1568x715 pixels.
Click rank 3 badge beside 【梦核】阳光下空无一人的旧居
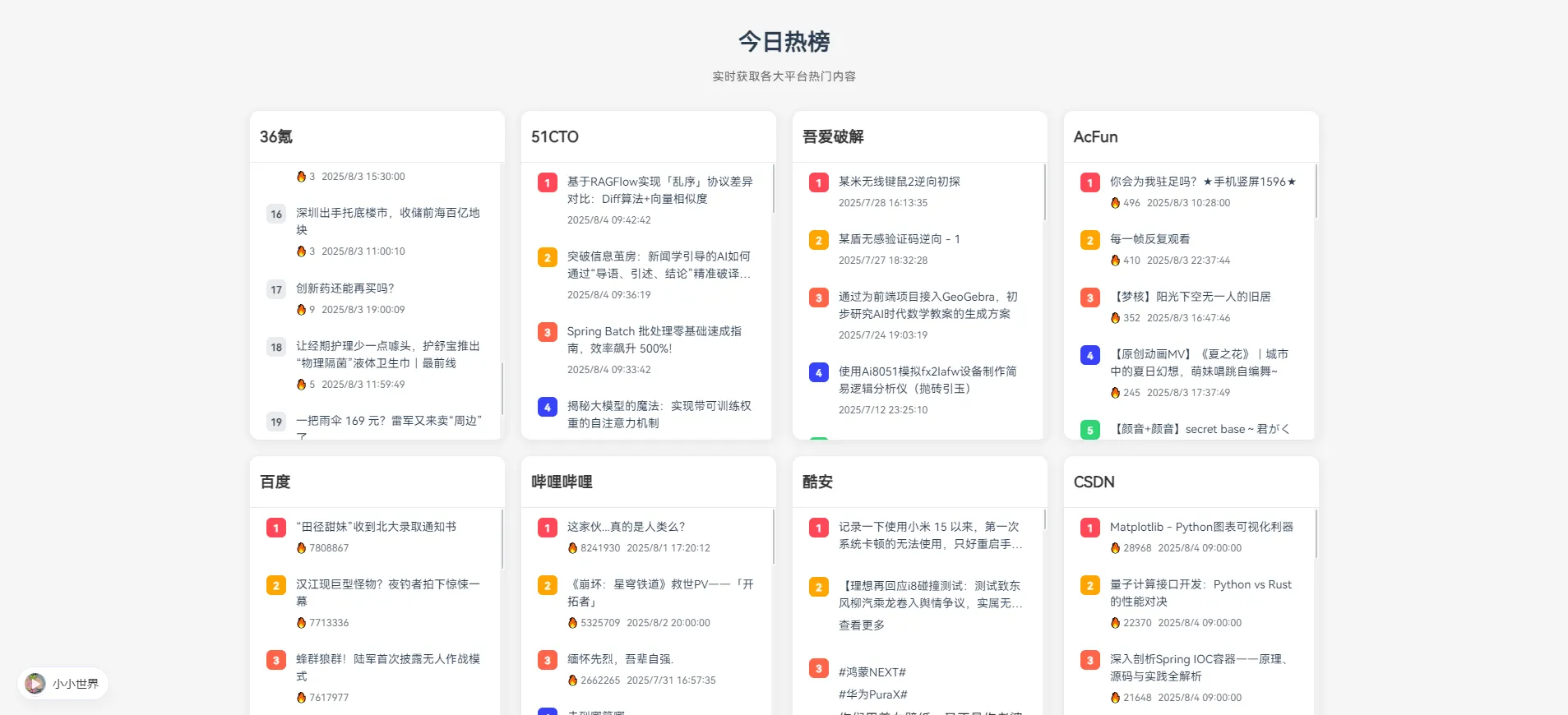click(x=1090, y=298)
